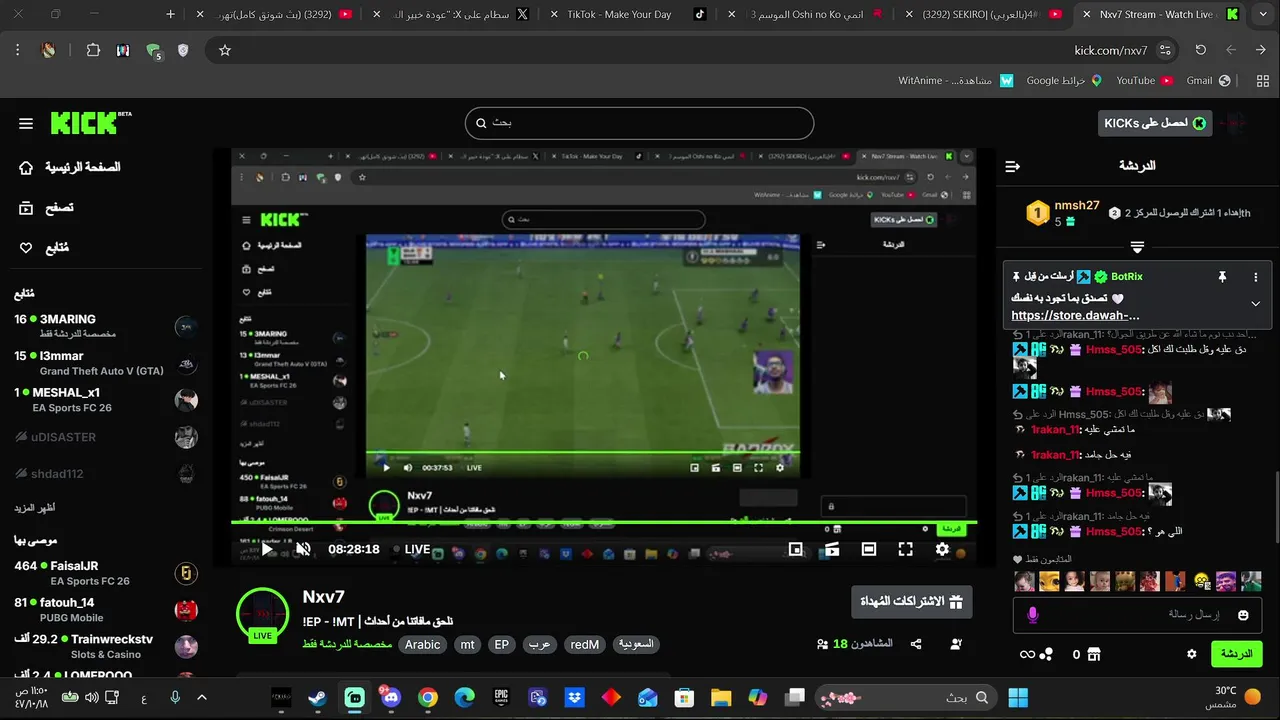This screenshot has height=720, width=1280.
Task: Open uDISASTER offline channel
Action: click(106, 437)
